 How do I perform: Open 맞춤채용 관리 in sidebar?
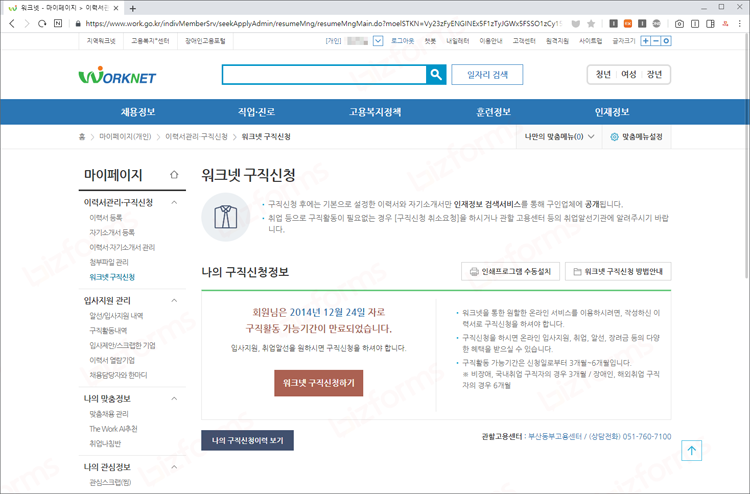pyautogui.click(x=109, y=414)
